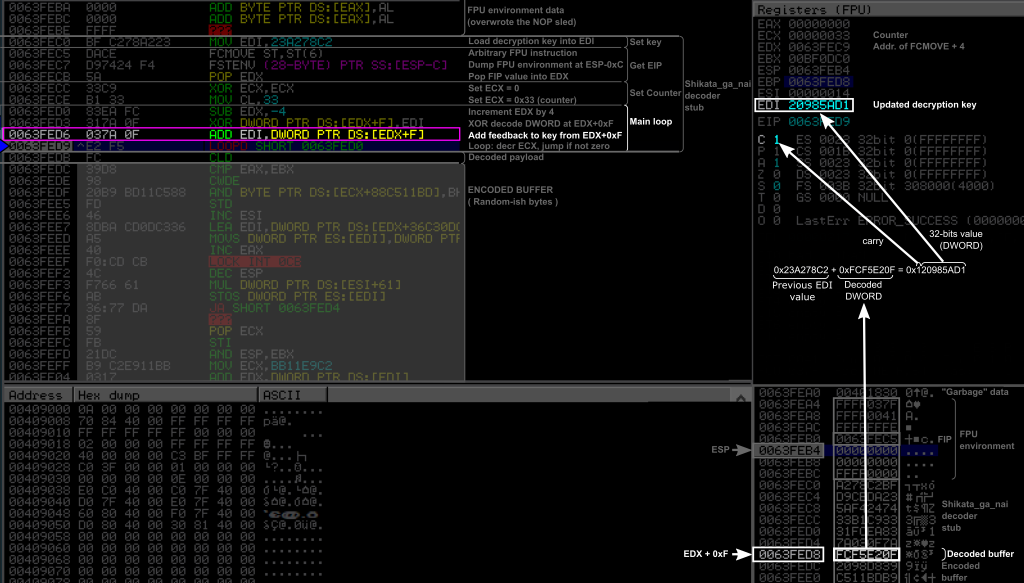Click the blue current-instruction arrow marker
The width and height of the screenshot is (1024, 583).
[x=4, y=146]
